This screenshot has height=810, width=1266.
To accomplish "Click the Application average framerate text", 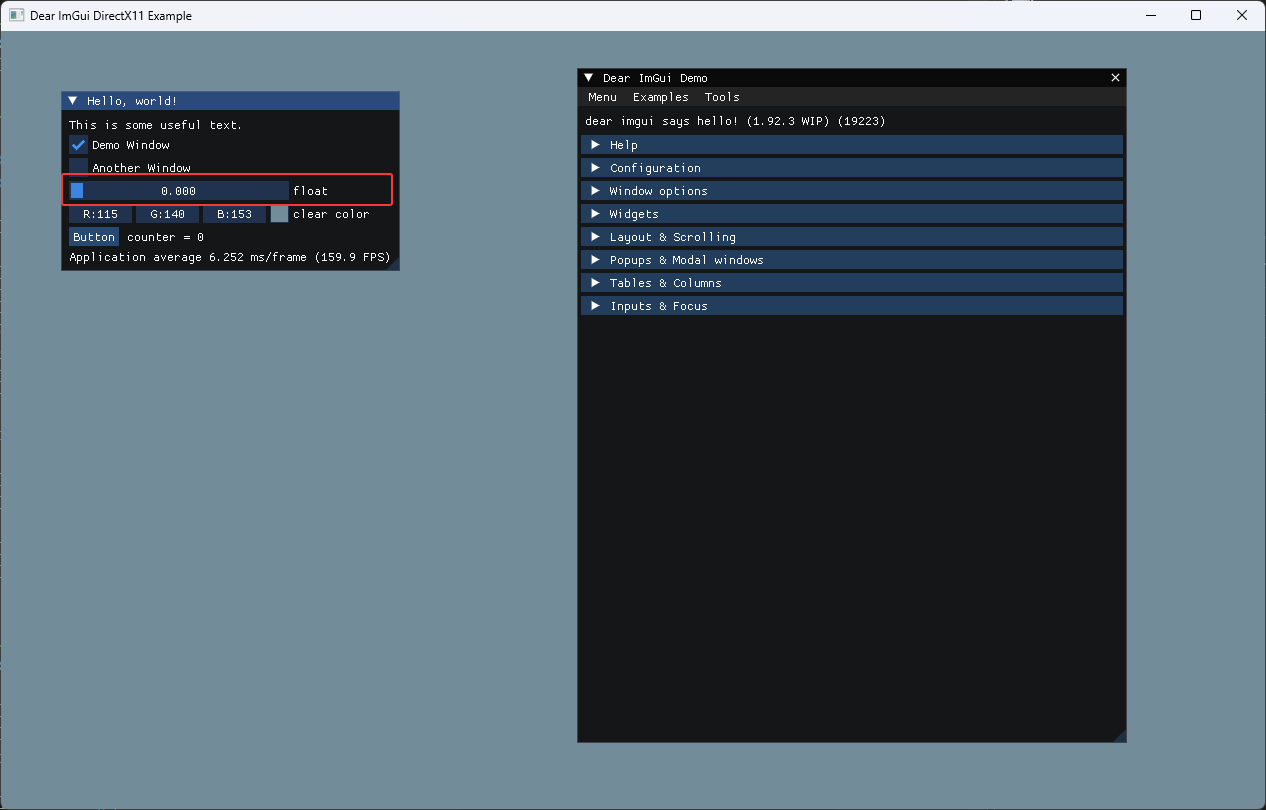I will pos(229,257).
